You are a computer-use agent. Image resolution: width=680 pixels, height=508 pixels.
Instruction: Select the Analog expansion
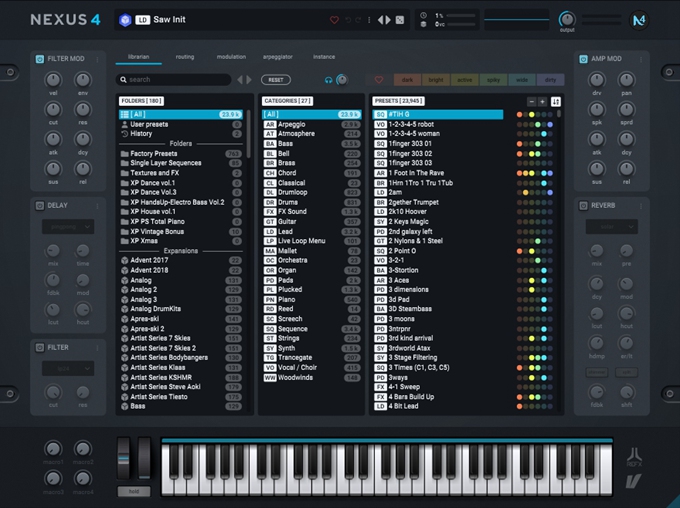click(181, 280)
